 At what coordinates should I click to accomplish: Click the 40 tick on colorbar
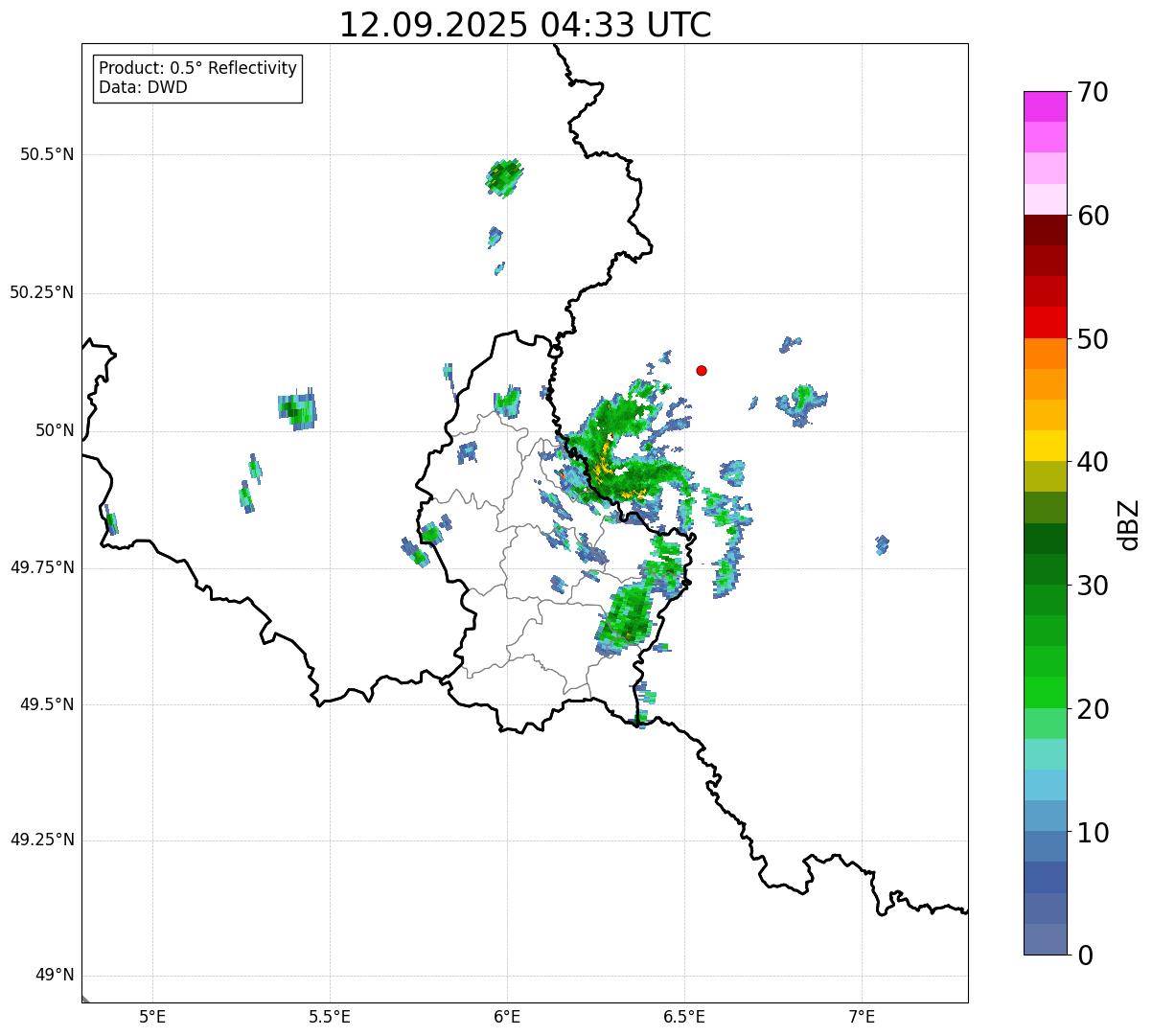point(1092,462)
